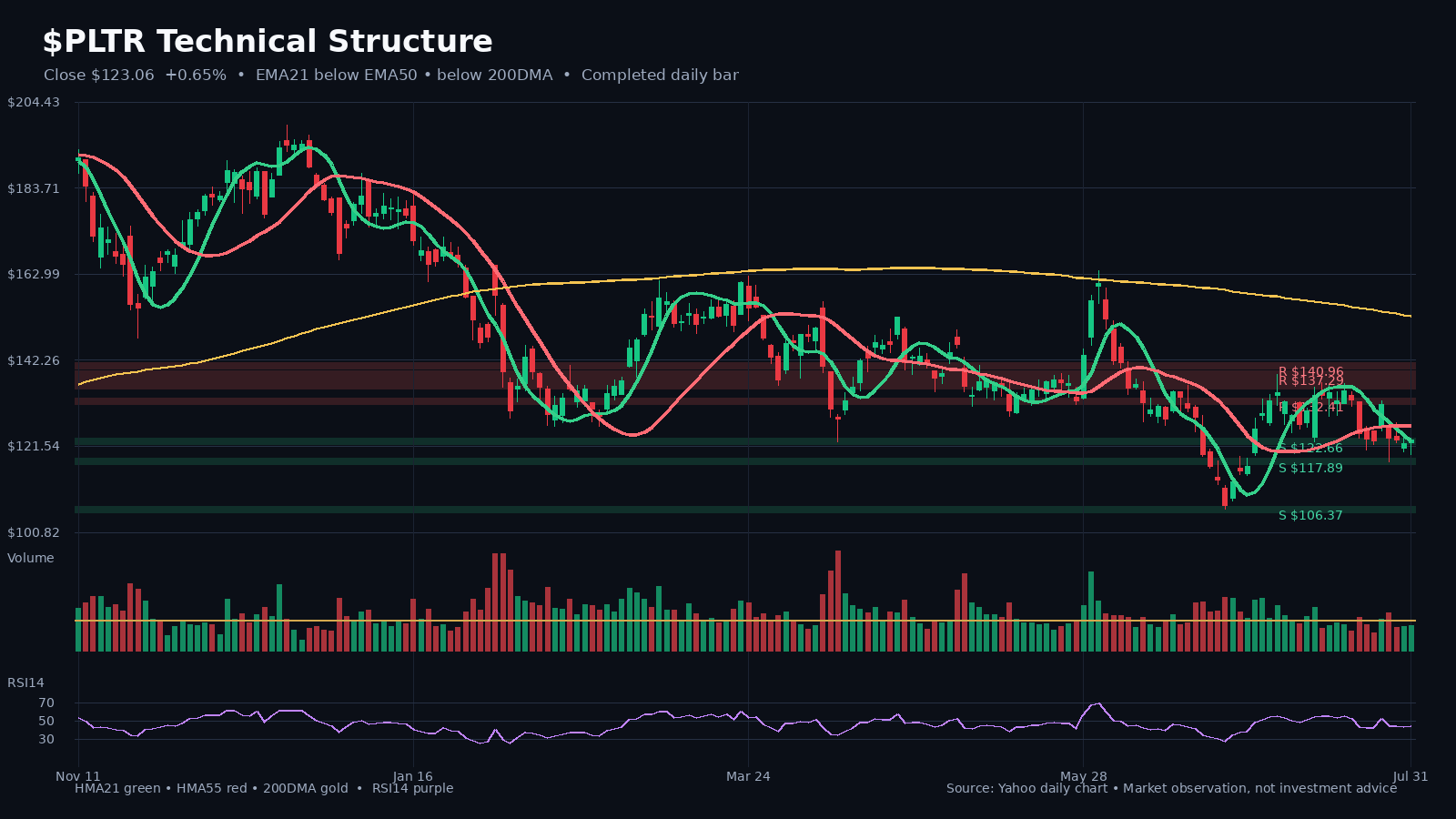1456x819 pixels.
Task: Click the RSI "30" axis label
Action: pos(46,739)
